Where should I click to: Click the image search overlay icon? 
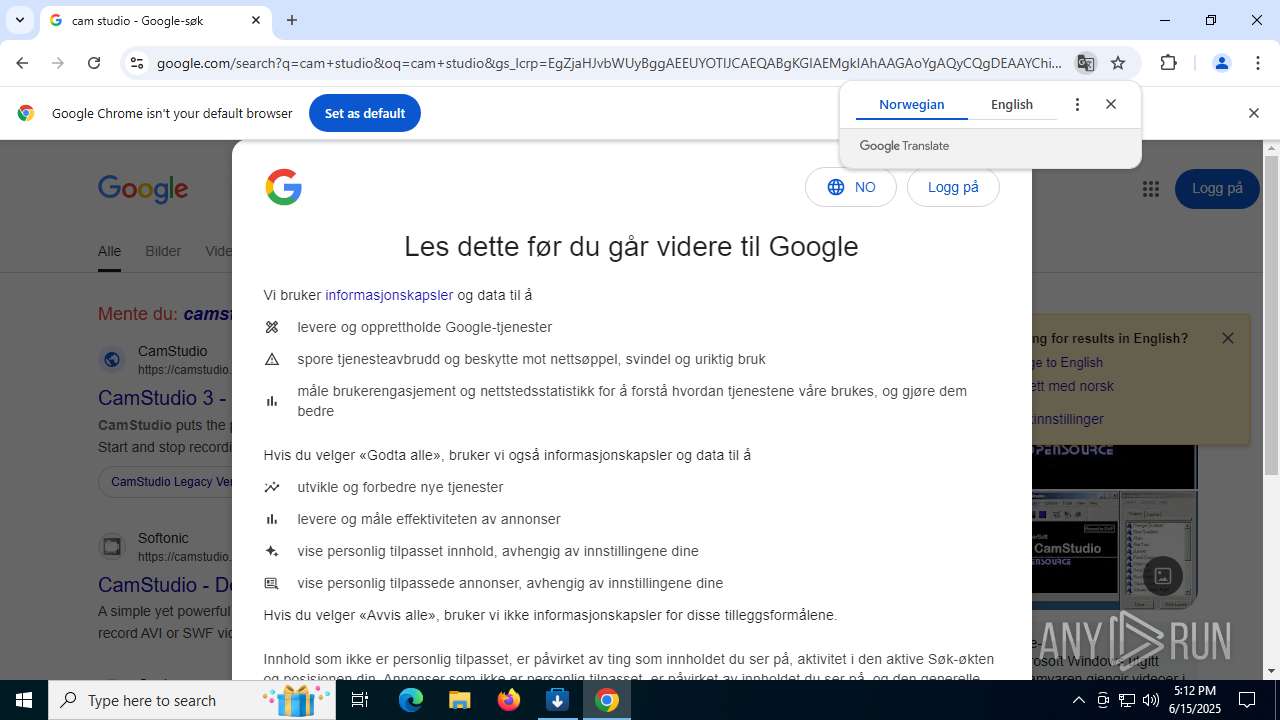[x=1163, y=576]
